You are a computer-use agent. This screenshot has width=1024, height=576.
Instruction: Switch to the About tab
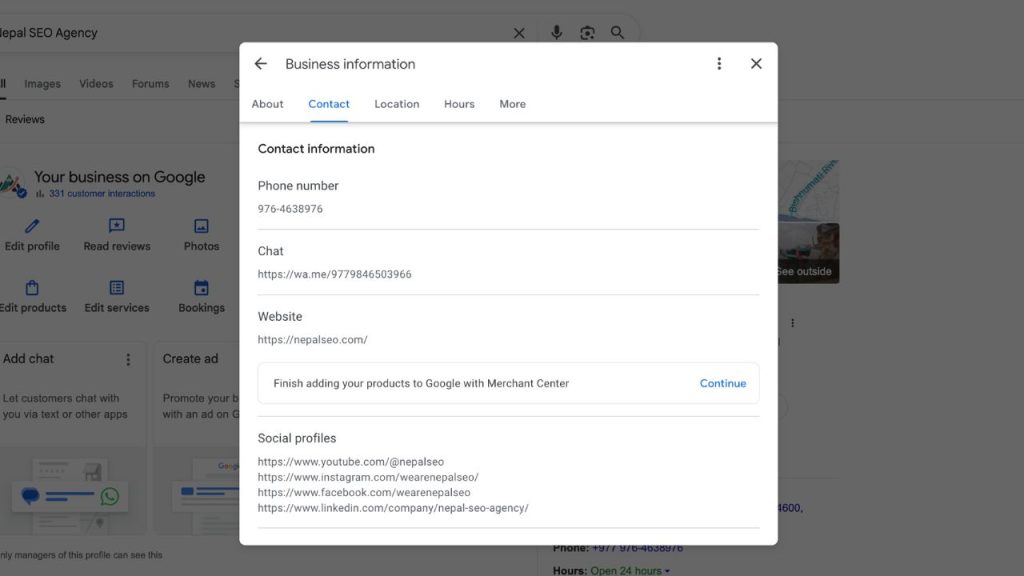click(x=267, y=104)
